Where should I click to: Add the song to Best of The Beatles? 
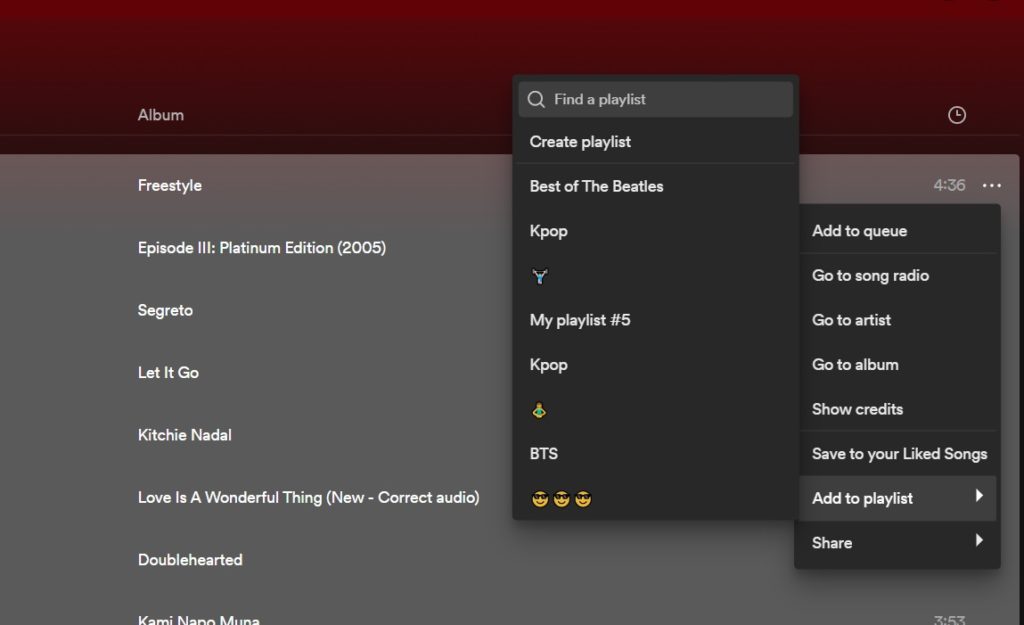596,186
